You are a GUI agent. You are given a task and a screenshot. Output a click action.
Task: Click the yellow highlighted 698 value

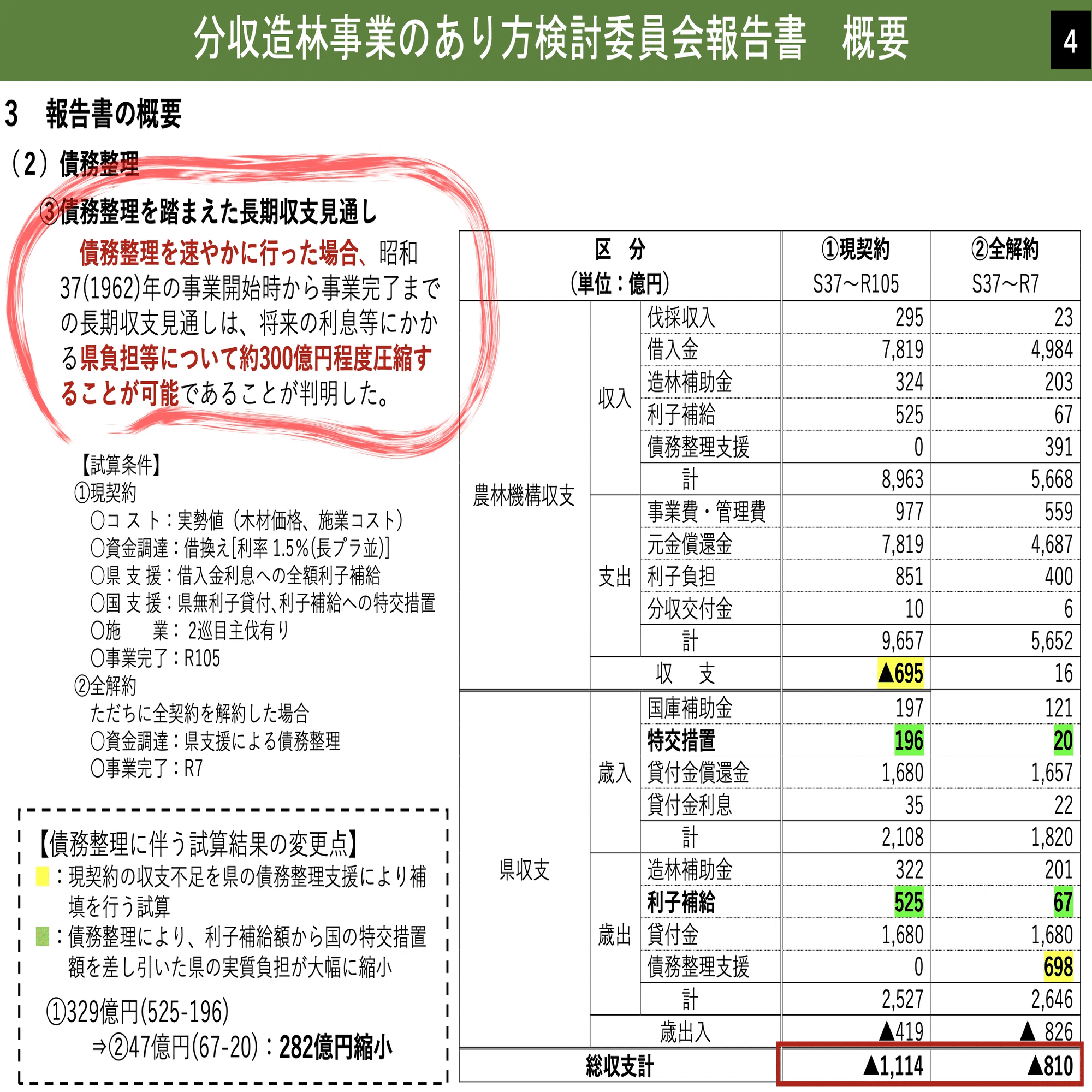click(x=1058, y=966)
